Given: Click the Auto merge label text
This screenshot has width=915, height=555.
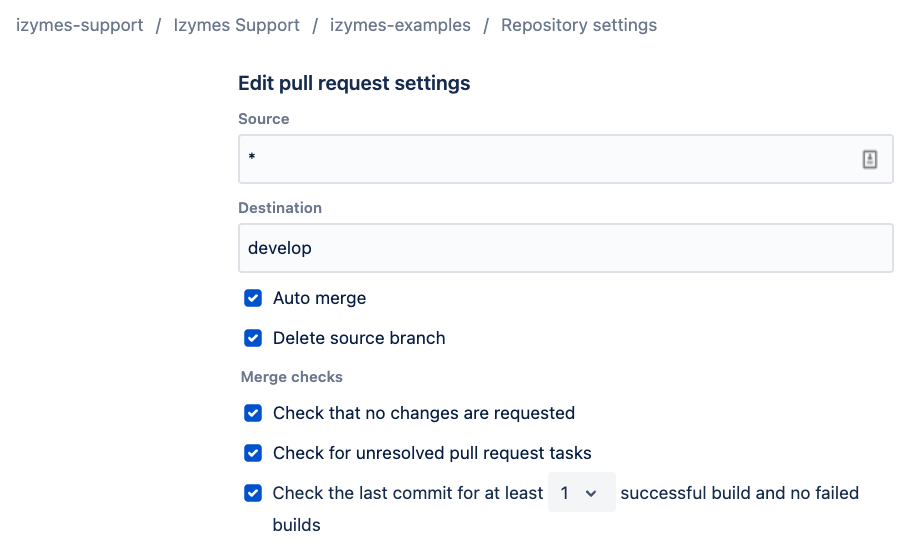Looking at the screenshot, I should (x=319, y=298).
